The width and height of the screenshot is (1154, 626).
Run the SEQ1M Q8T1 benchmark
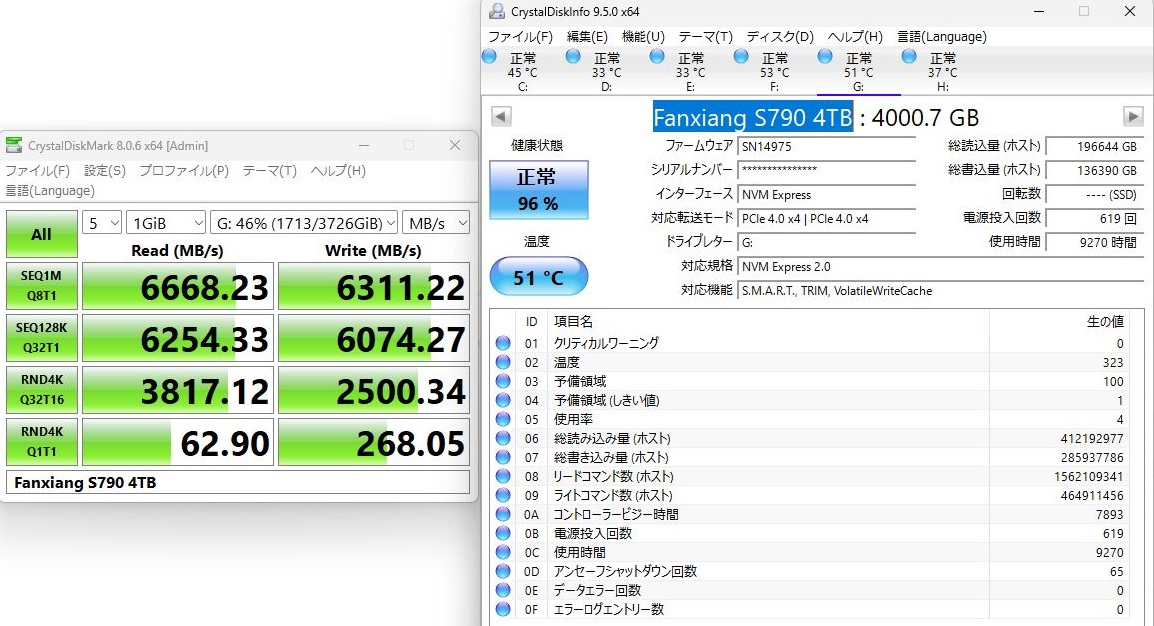click(x=42, y=285)
